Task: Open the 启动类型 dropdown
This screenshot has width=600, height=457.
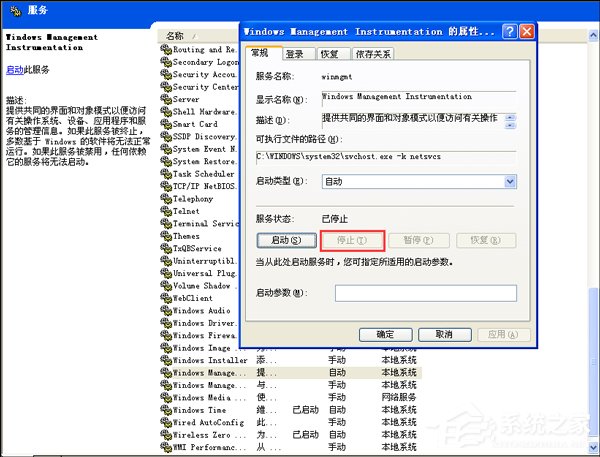Action: pos(510,181)
